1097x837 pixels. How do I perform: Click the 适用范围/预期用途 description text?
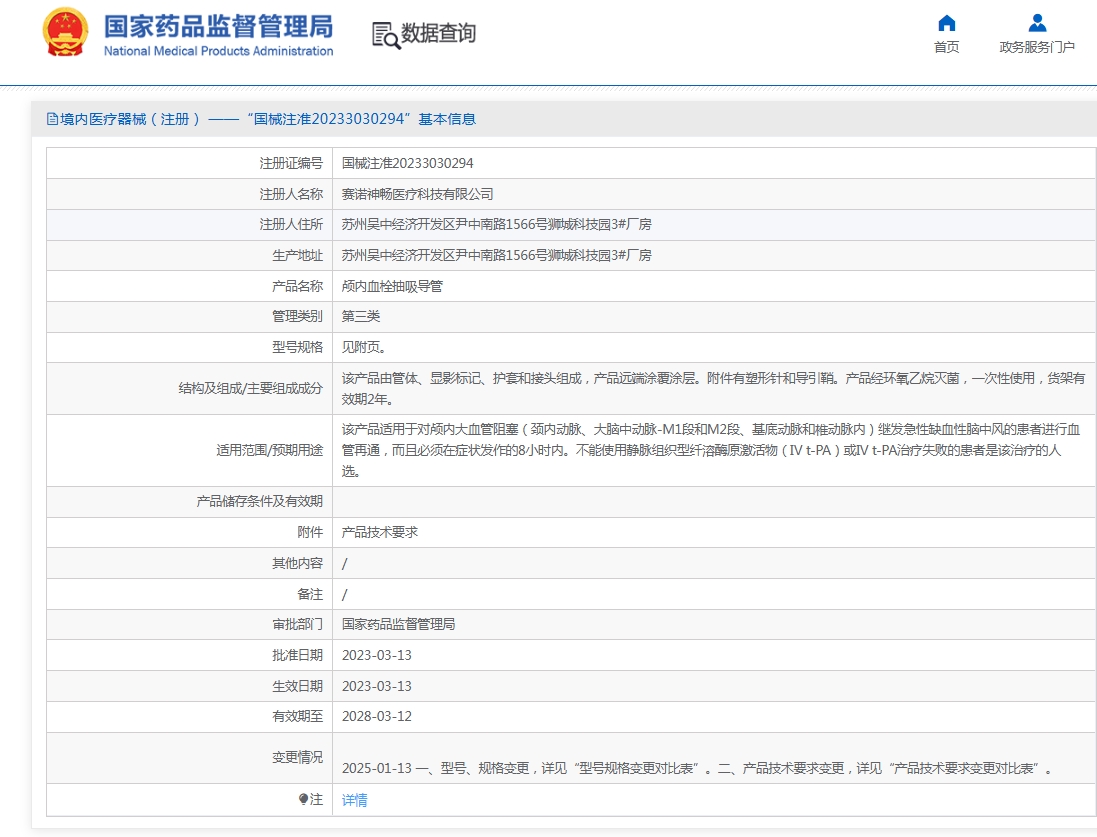pyautogui.click(x=711, y=450)
